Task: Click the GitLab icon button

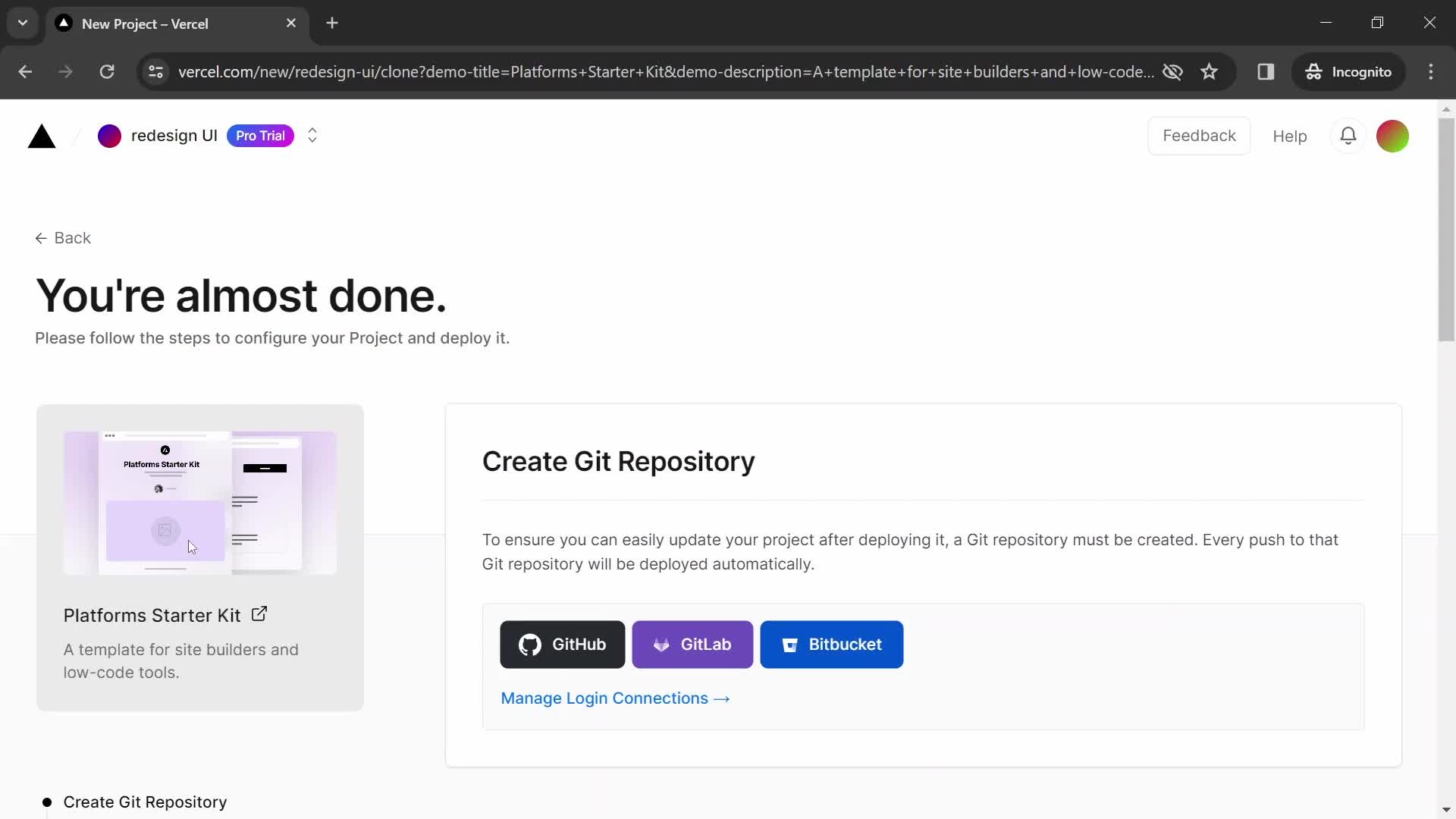Action: [x=695, y=645]
